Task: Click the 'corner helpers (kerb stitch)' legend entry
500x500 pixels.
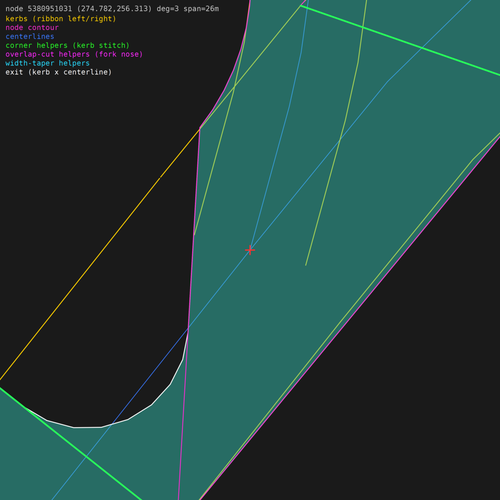Action: [x=67, y=45]
